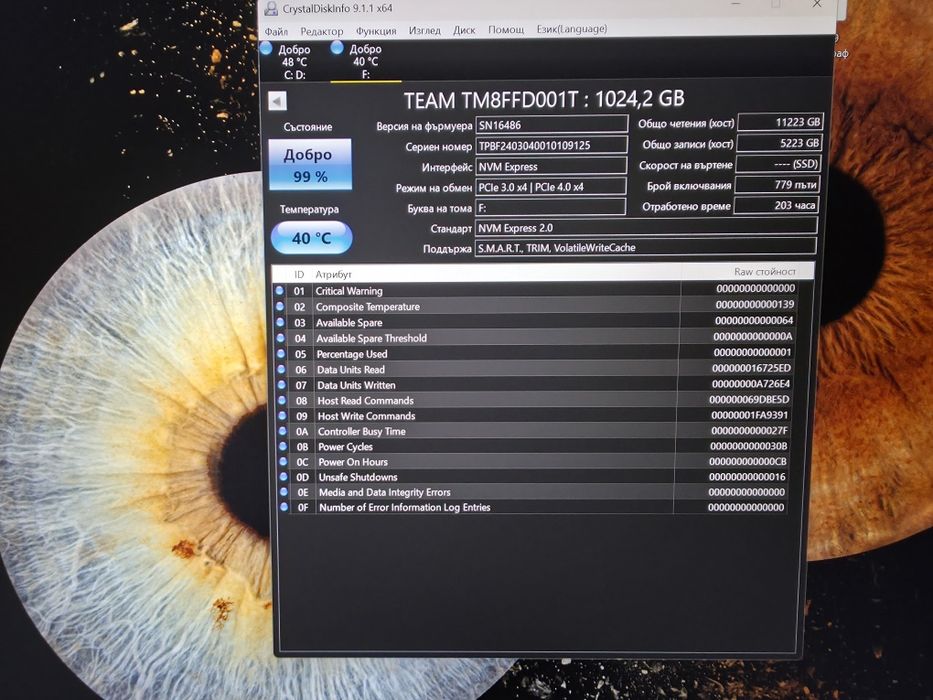This screenshot has height=700, width=933.
Task: Select the F: disk tab
Action: tap(365, 62)
